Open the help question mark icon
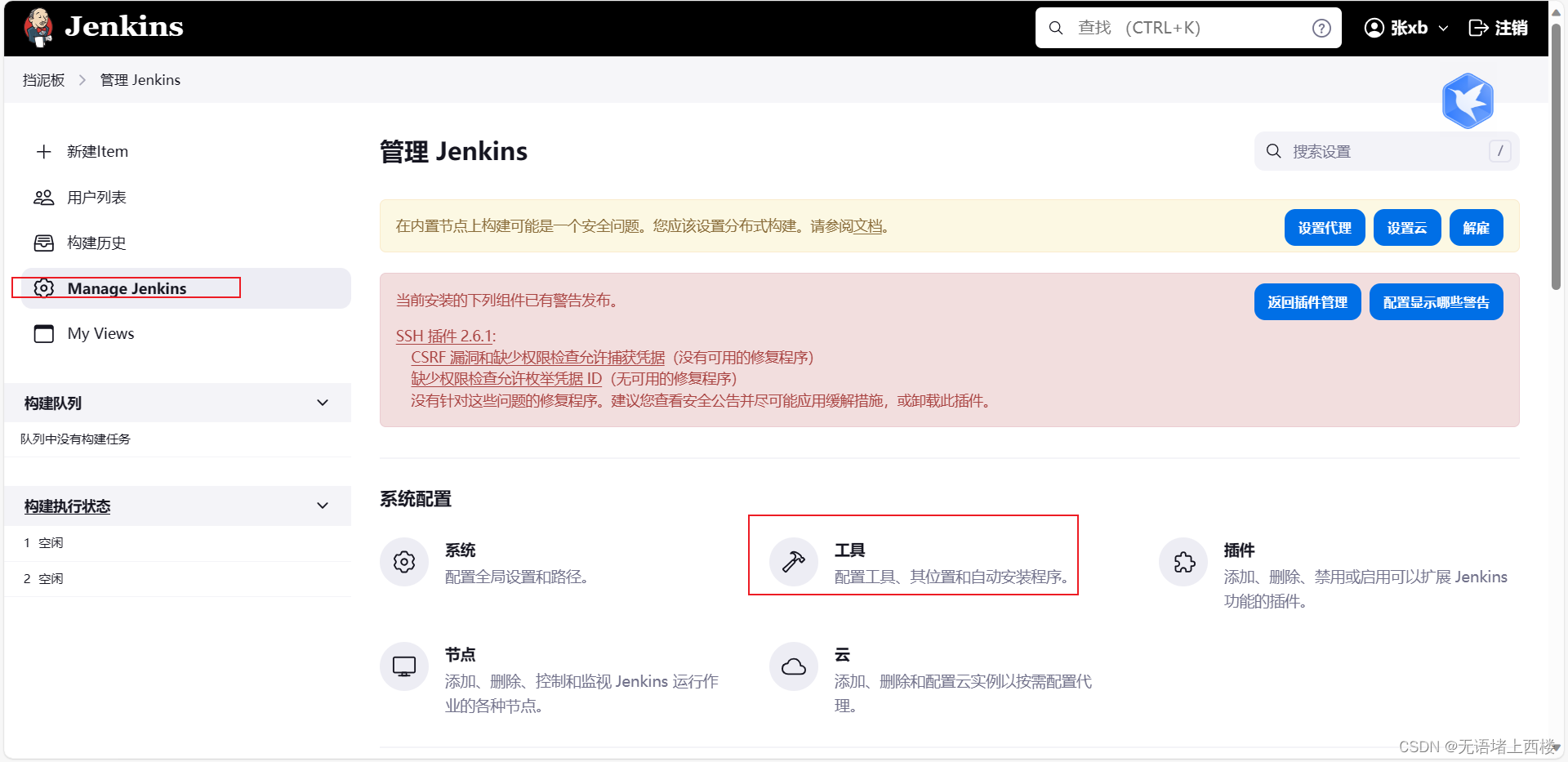The height and width of the screenshot is (762, 1568). click(x=1321, y=27)
